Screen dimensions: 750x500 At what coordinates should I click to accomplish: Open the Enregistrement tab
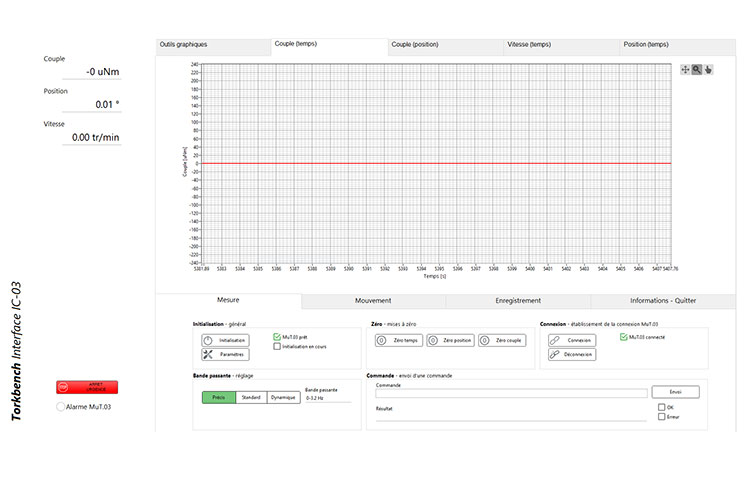518,301
